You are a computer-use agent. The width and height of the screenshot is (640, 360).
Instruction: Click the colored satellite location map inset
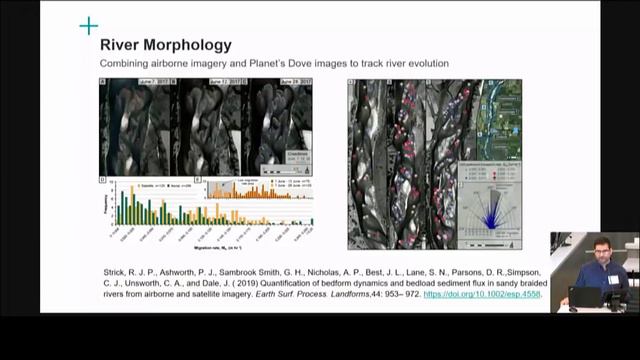[500, 120]
